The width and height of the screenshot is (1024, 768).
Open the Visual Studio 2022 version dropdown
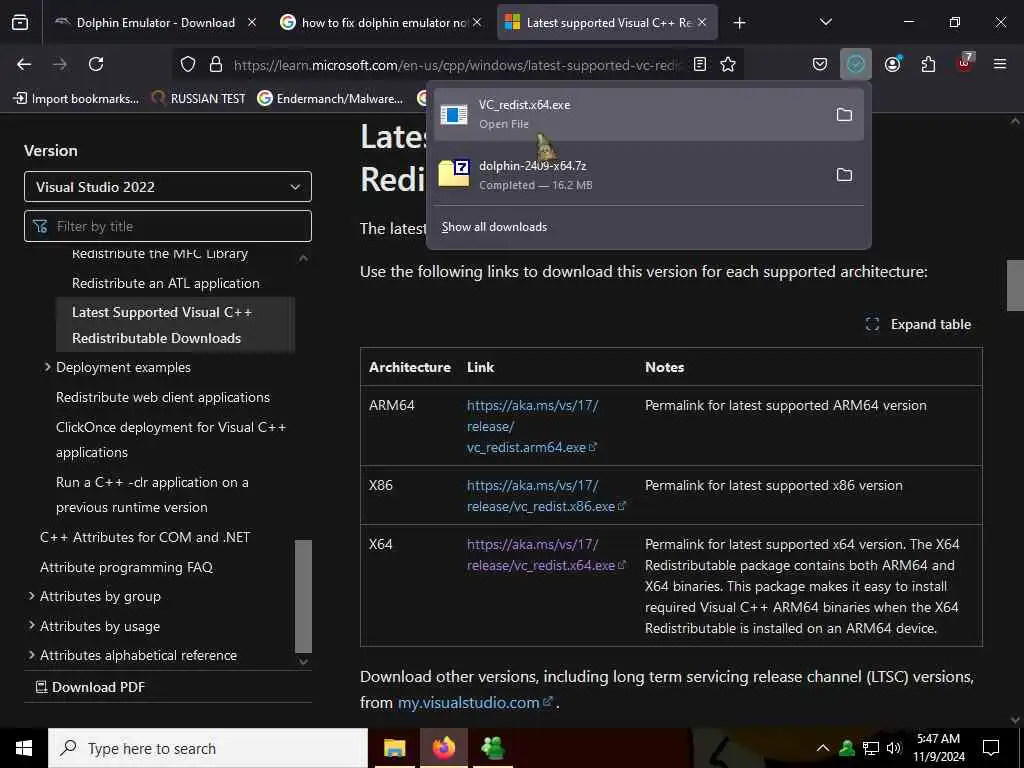coord(168,187)
